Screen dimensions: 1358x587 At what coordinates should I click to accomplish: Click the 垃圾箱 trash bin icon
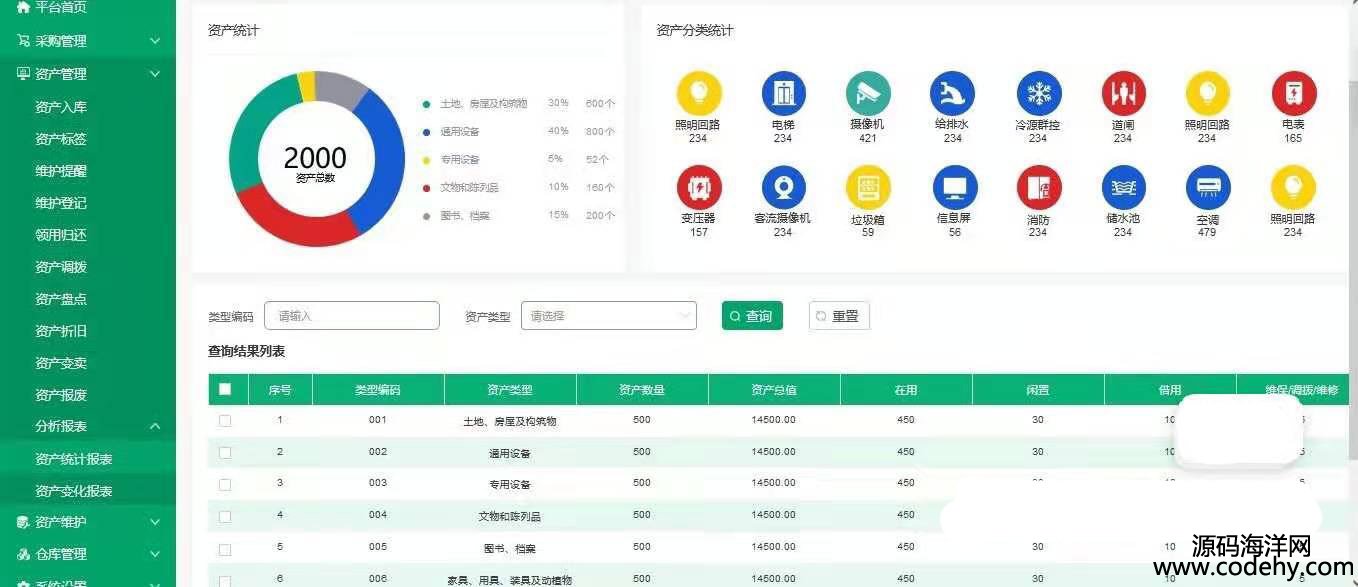click(868, 188)
